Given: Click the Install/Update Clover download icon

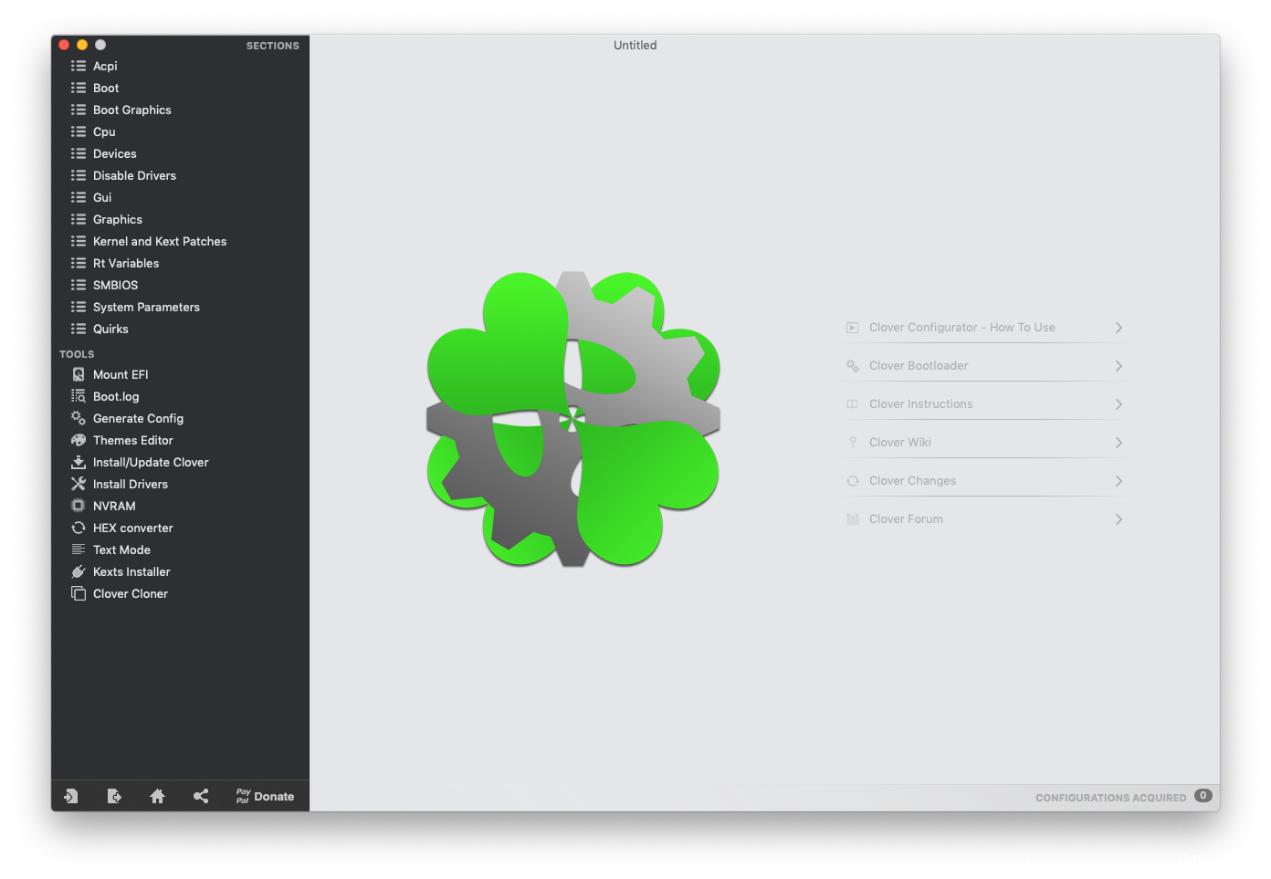Looking at the screenshot, I should 78,462.
